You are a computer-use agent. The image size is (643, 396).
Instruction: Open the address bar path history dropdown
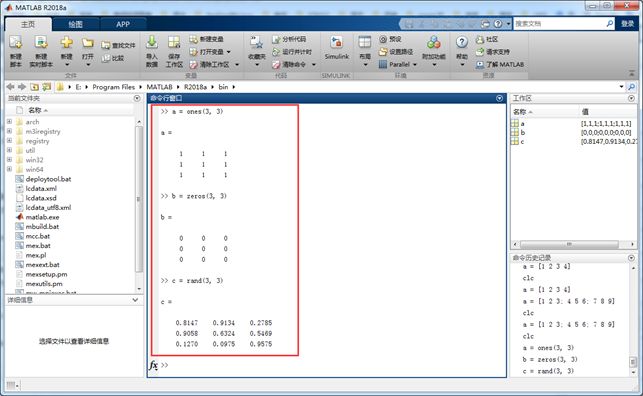(x=621, y=86)
